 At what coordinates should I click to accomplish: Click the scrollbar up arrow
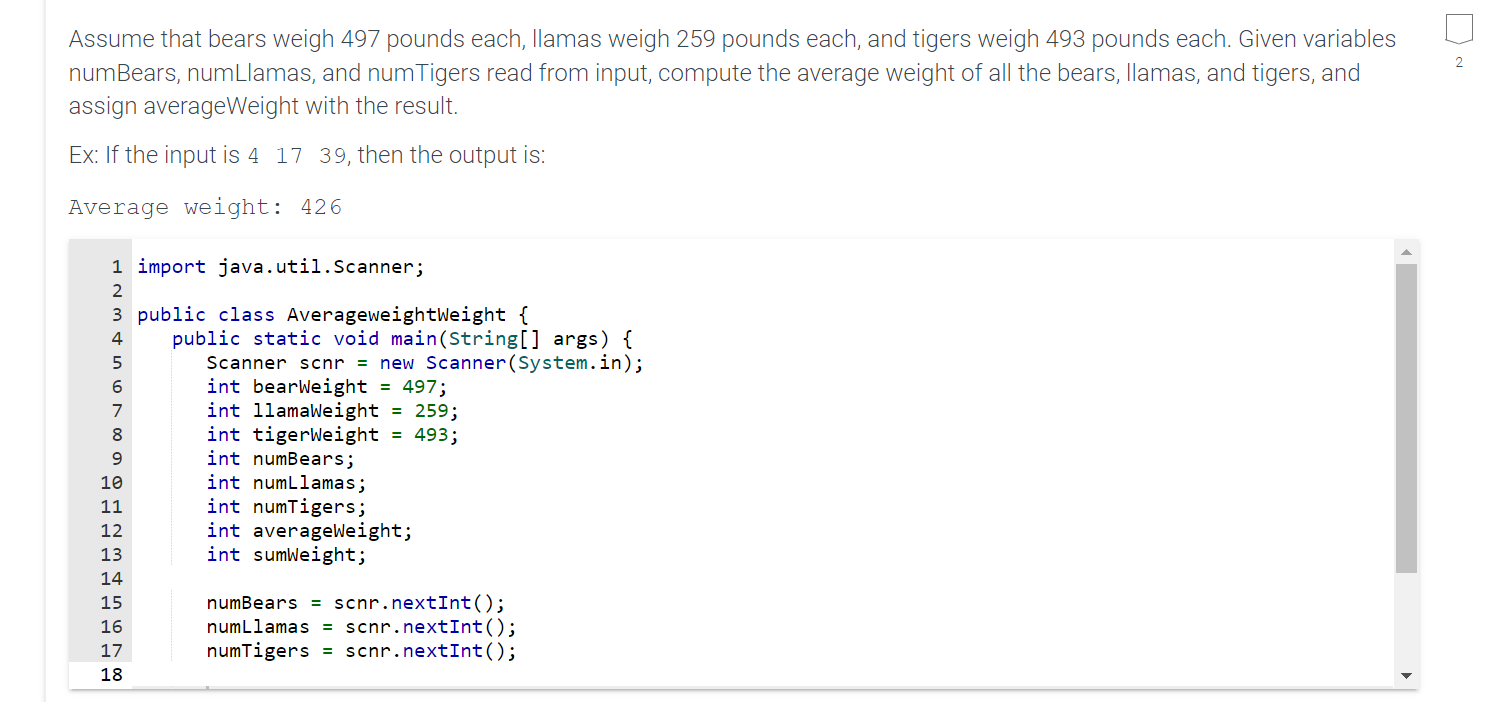pos(1407,250)
